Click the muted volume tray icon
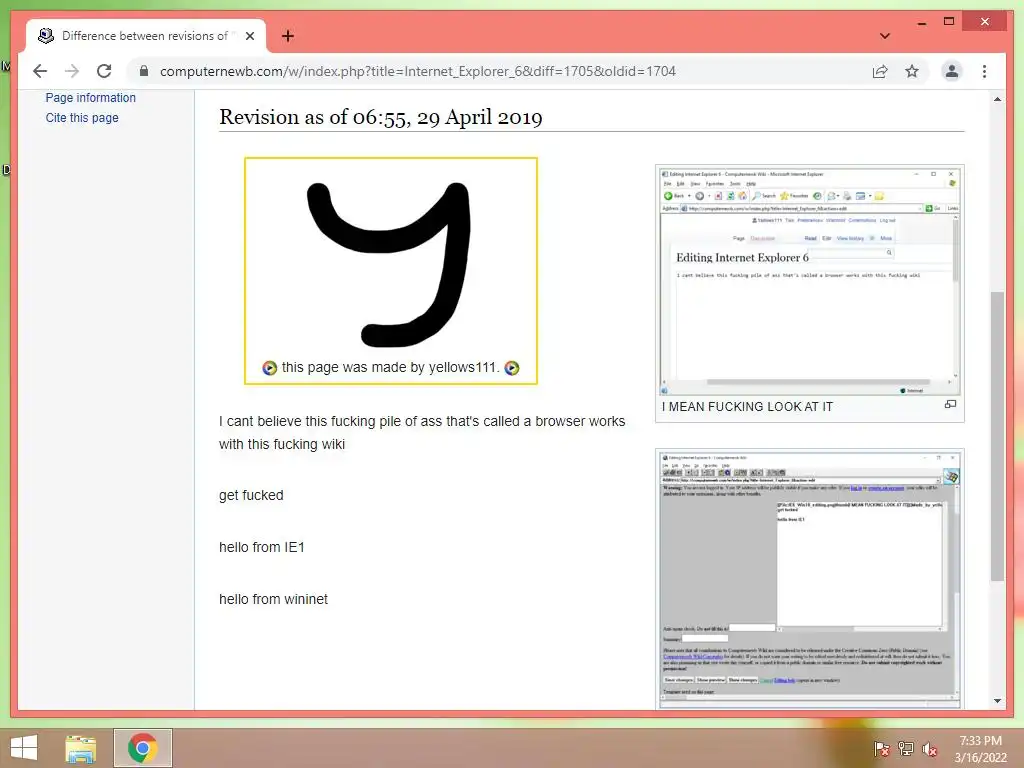 coord(930,749)
